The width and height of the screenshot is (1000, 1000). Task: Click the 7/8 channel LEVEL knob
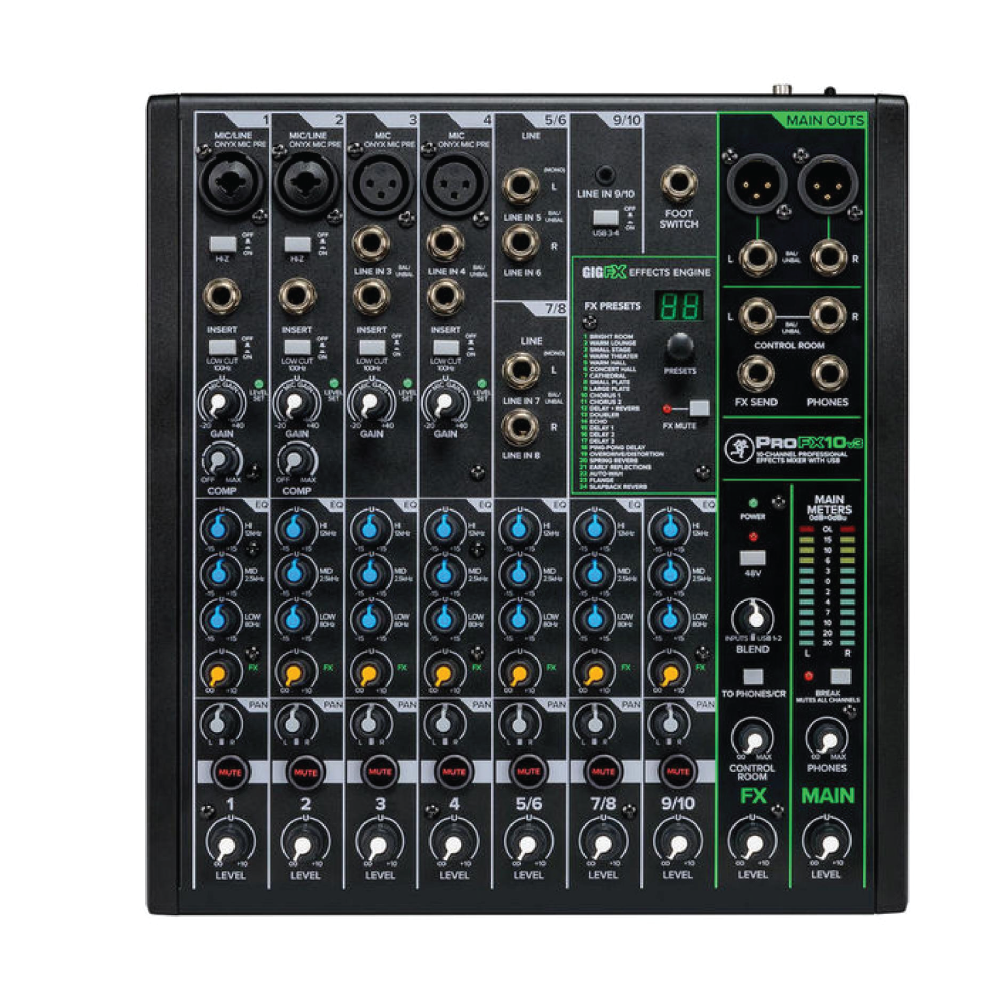coord(603,843)
